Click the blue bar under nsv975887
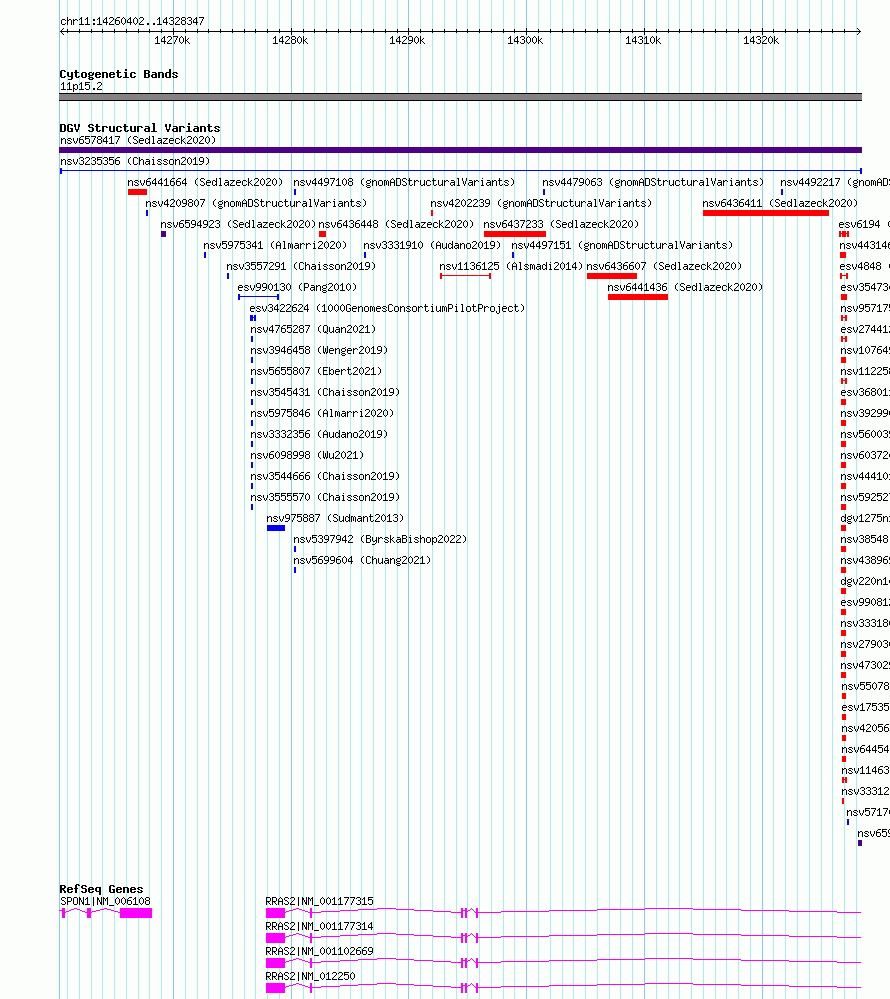Image resolution: width=890 pixels, height=999 pixels. [x=276, y=528]
